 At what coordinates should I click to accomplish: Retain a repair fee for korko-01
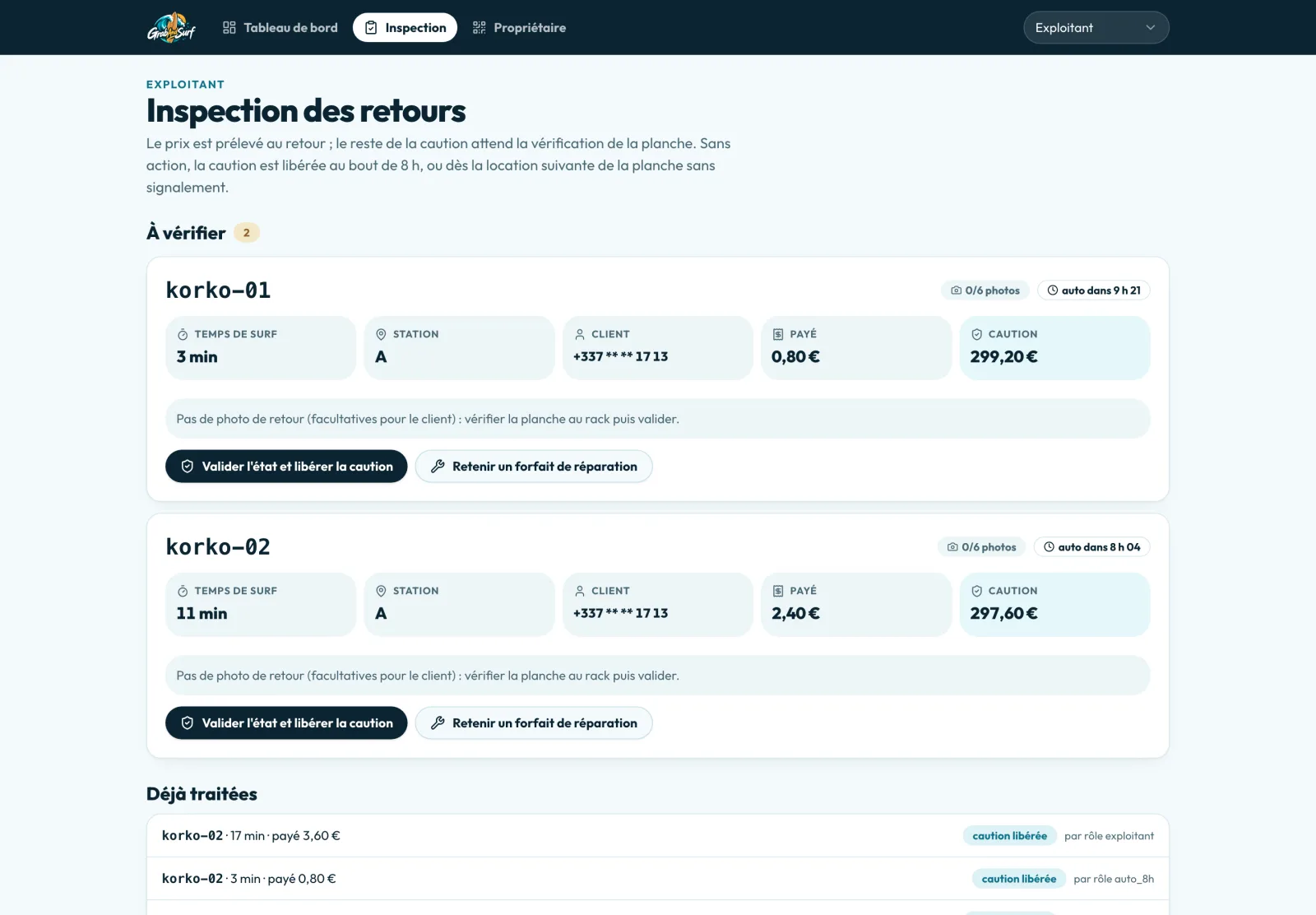click(534, 467)
